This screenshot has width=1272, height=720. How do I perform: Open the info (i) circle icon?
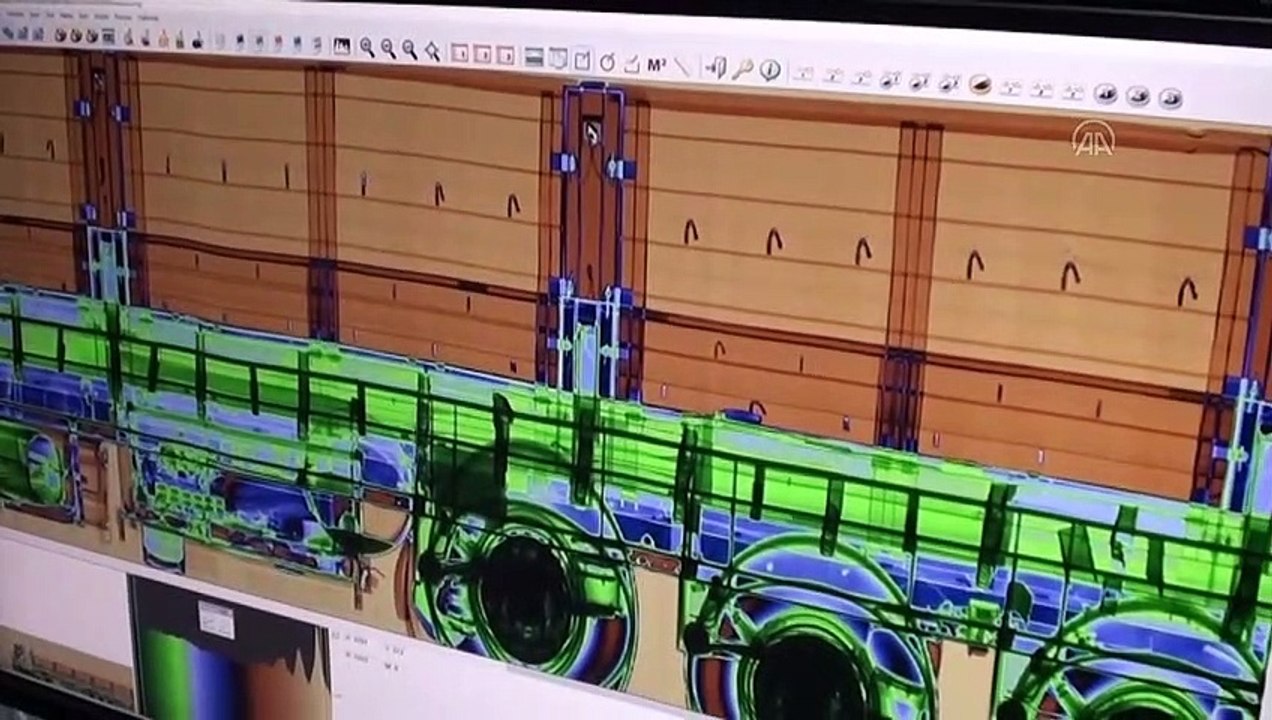[x=769, y=70]
